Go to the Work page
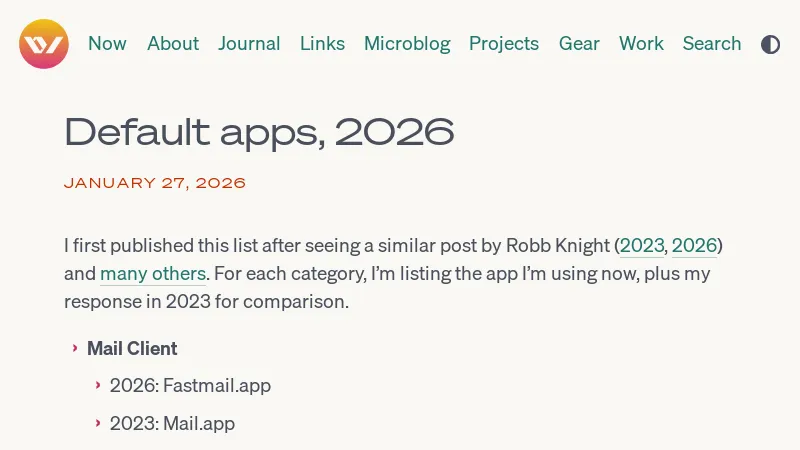 tap(641, 44)
